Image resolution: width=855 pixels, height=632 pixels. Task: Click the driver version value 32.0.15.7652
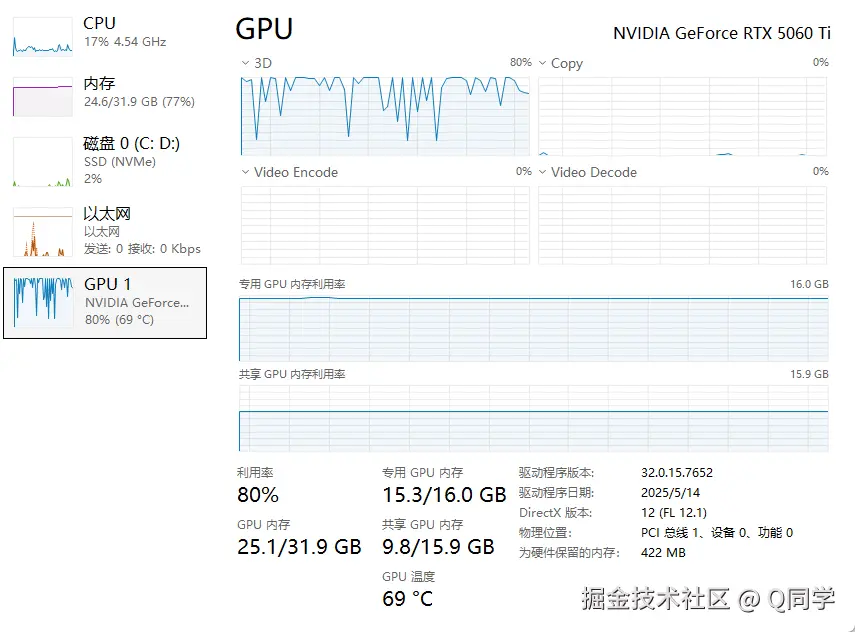(x=677, y=473)
